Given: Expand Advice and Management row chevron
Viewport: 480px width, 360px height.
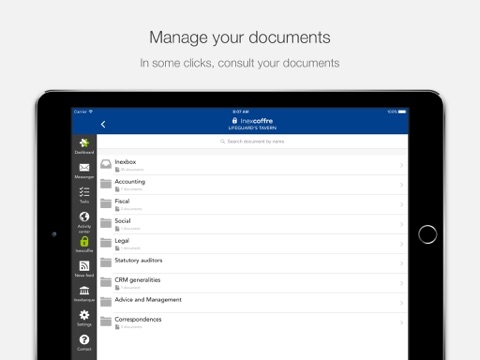Looking at the screenshot, I should coord(402,303).
